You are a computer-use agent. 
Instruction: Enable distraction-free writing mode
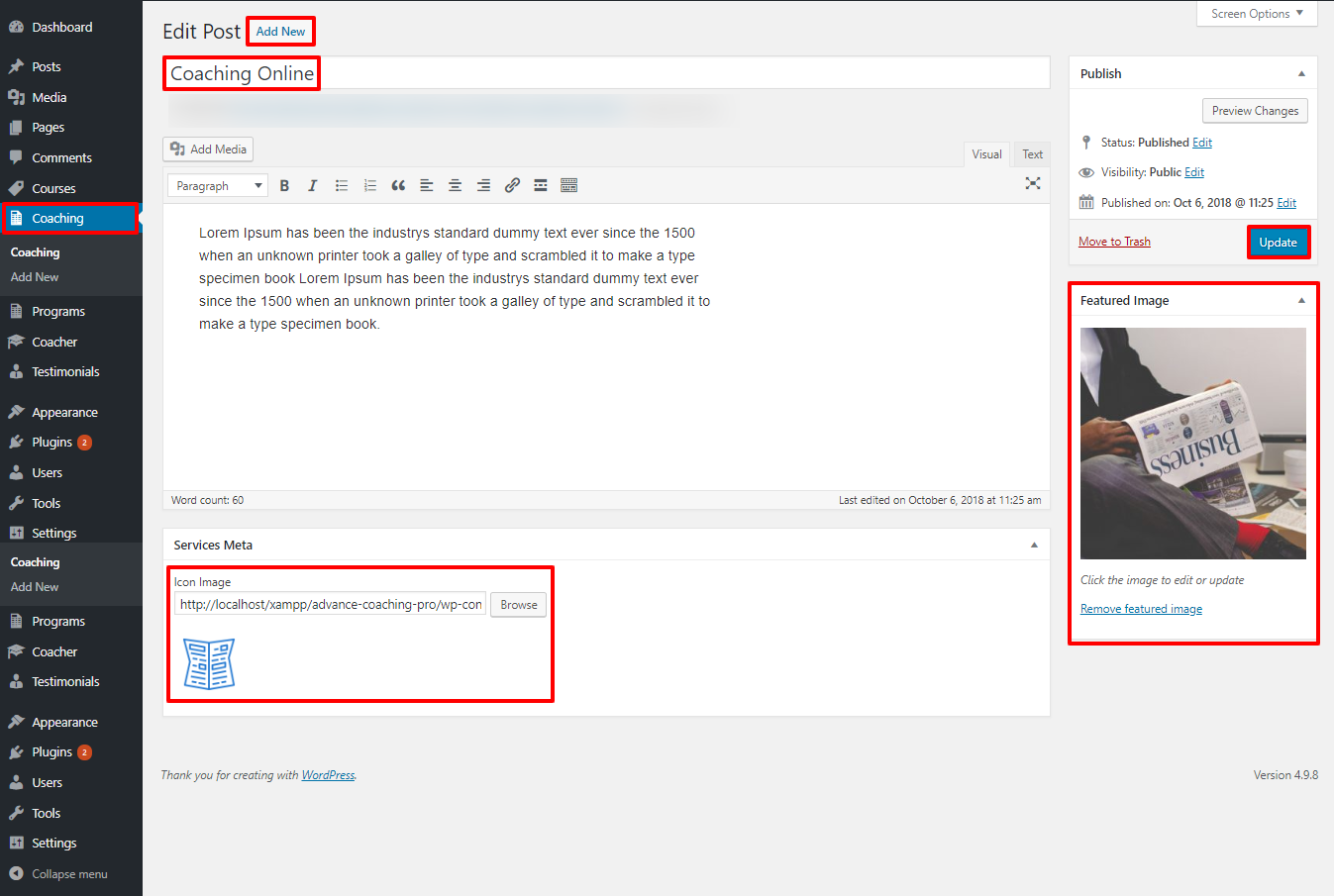[1033, 183]
